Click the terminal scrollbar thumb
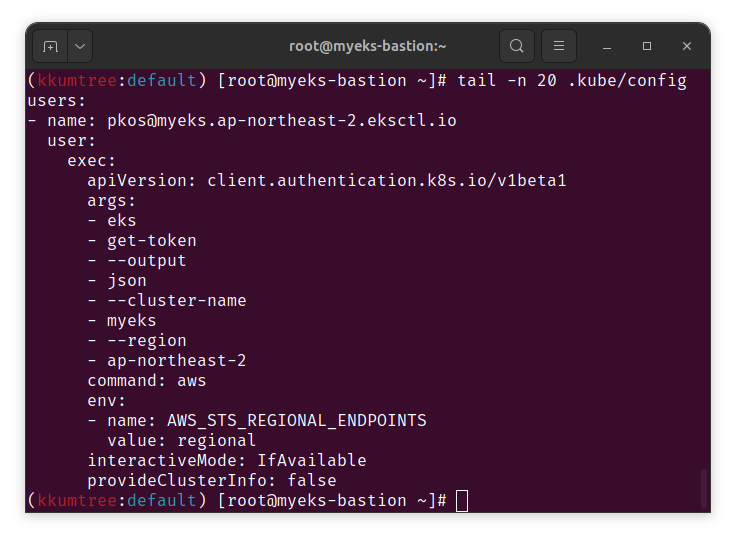This screenshot has height=541, width=736. 704,488
